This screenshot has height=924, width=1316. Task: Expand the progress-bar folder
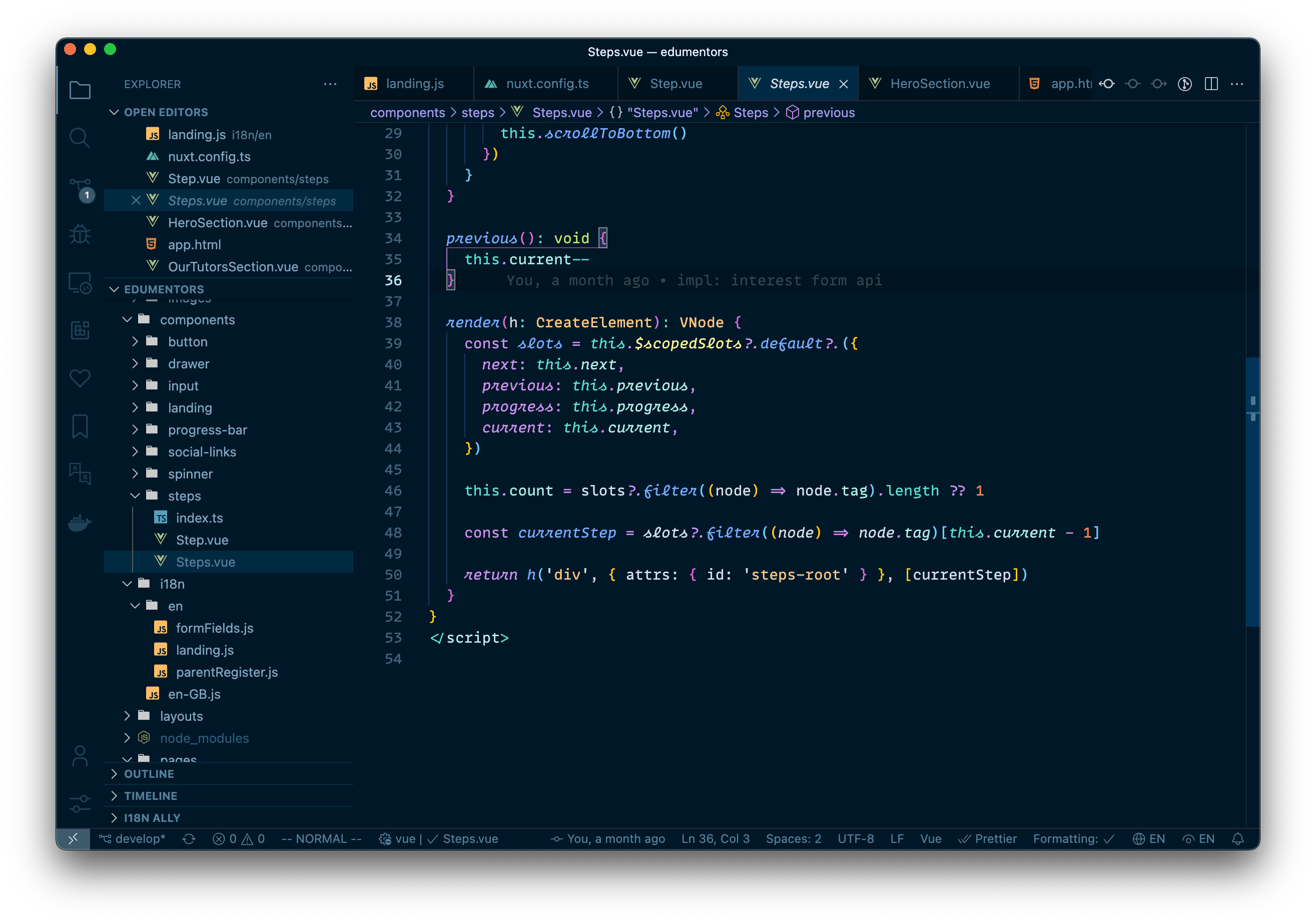(x=135, y=429)
